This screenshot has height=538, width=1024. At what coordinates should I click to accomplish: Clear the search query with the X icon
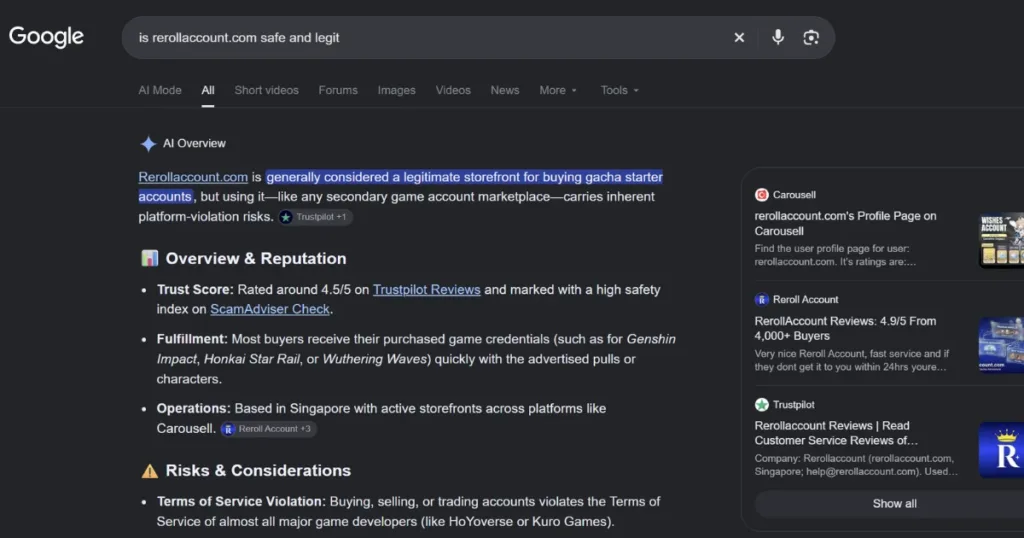tap(739, 38)
